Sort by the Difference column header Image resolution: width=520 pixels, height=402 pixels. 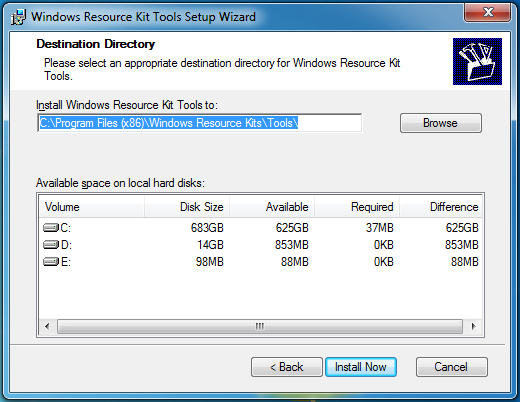pos(441,207)
